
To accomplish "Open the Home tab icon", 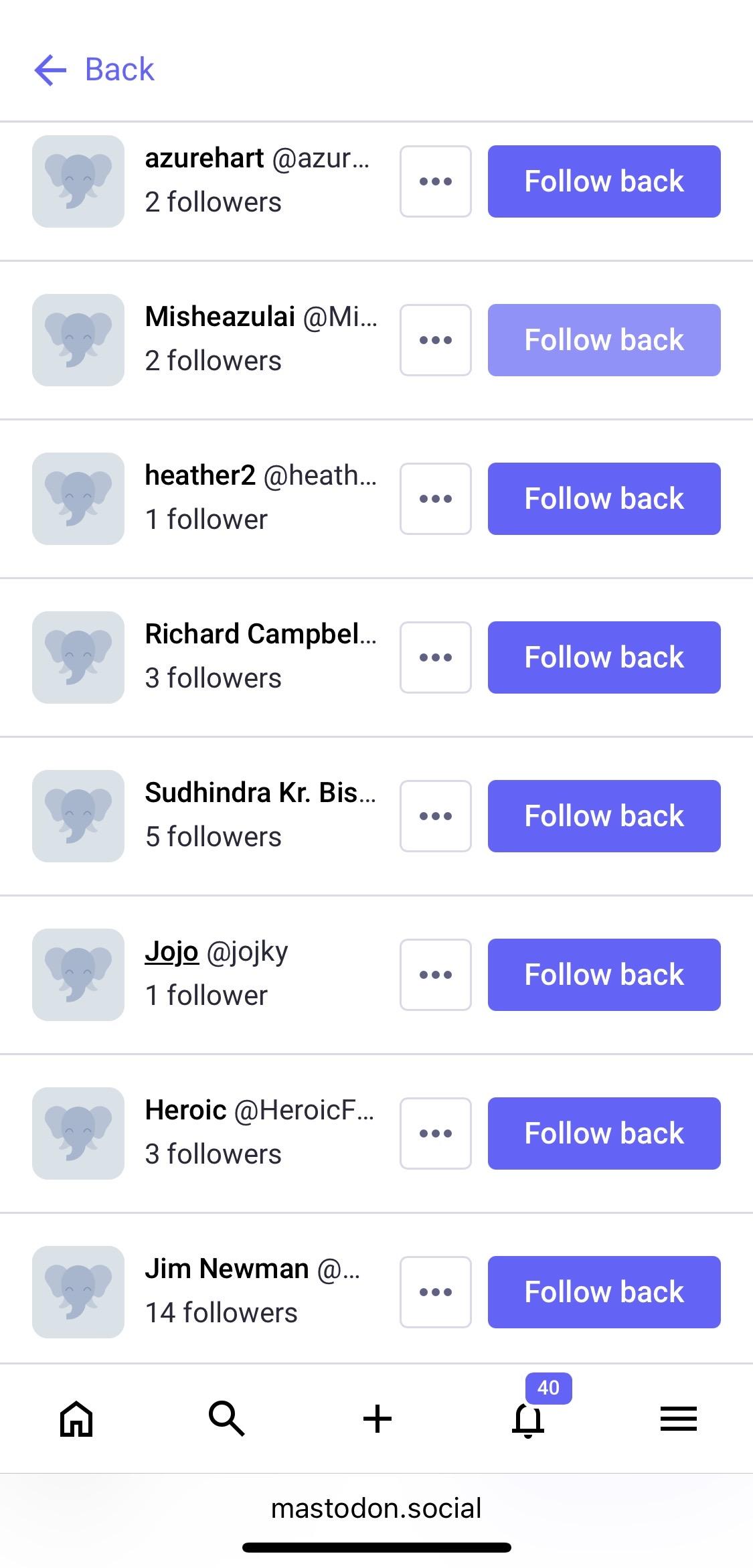I will (x=76, y=1418).
